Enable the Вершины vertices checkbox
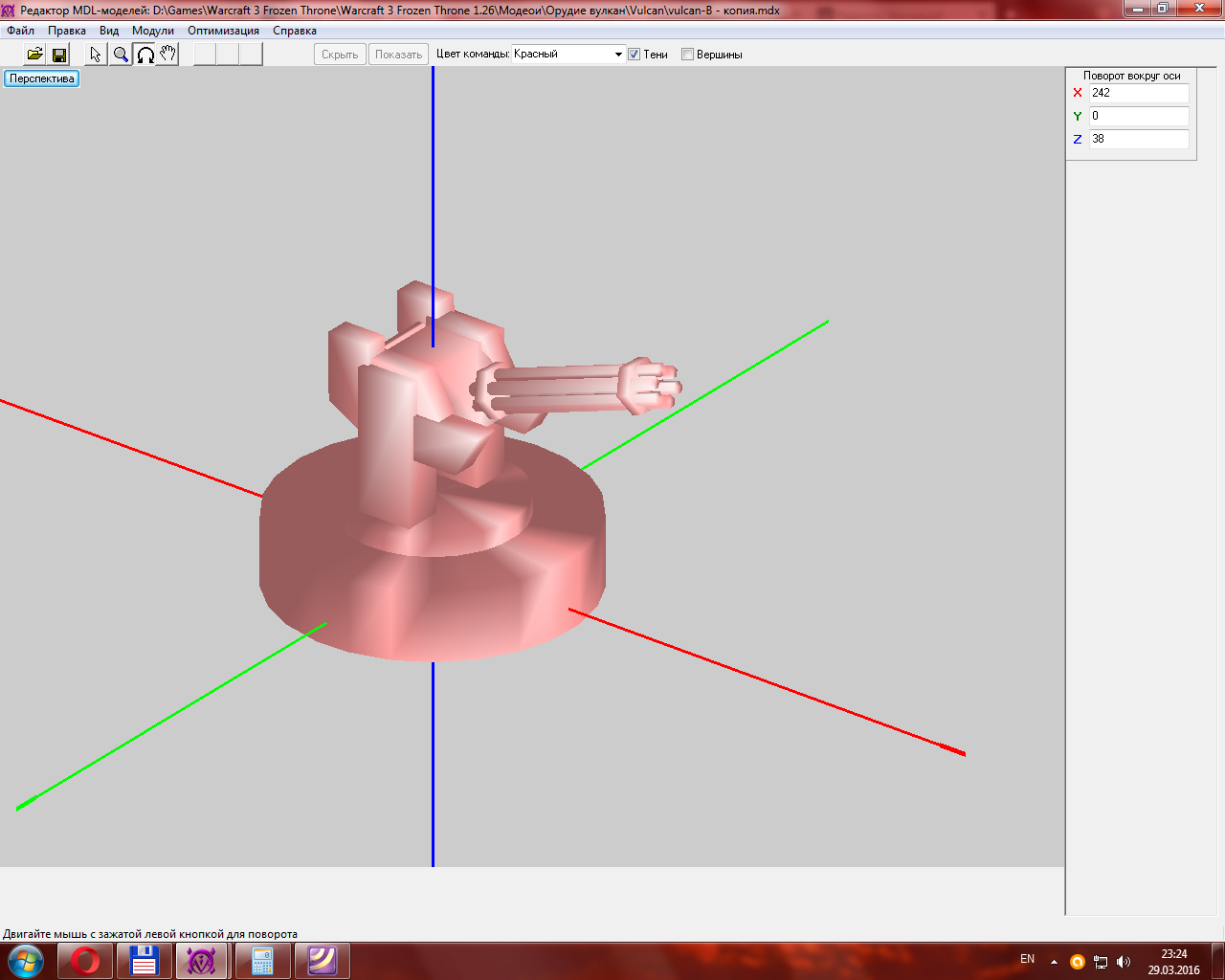The image size is (1225, 980). 687,55
